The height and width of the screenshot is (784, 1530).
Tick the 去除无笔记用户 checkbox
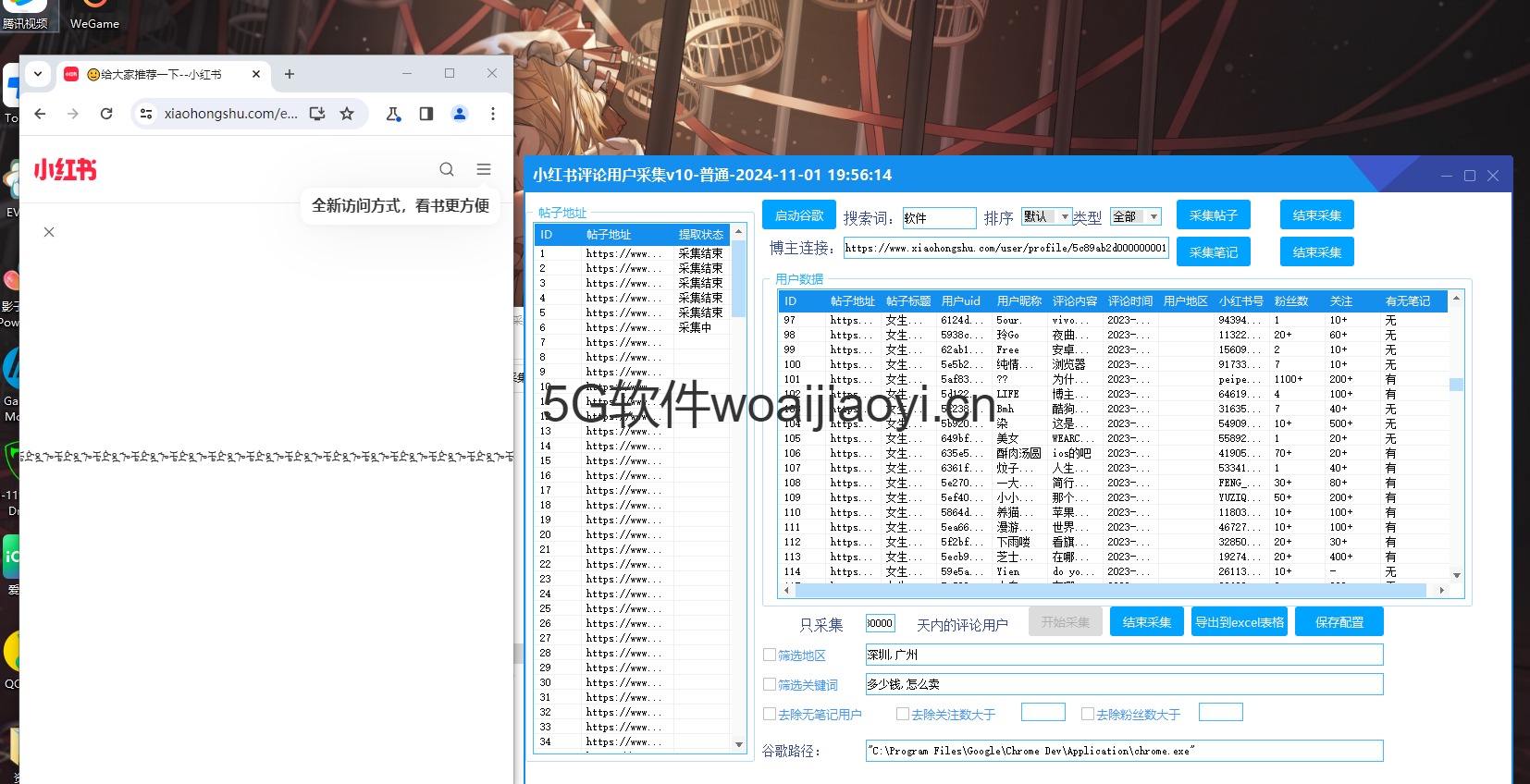click(770, 714)
